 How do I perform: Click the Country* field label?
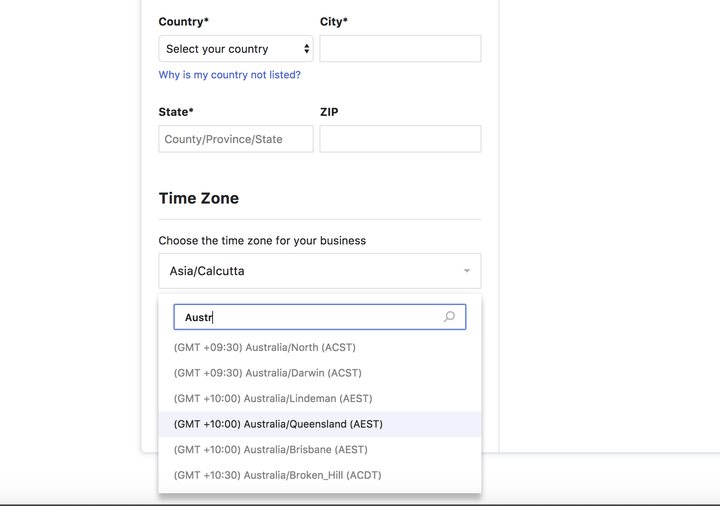(x=184, y=22)
